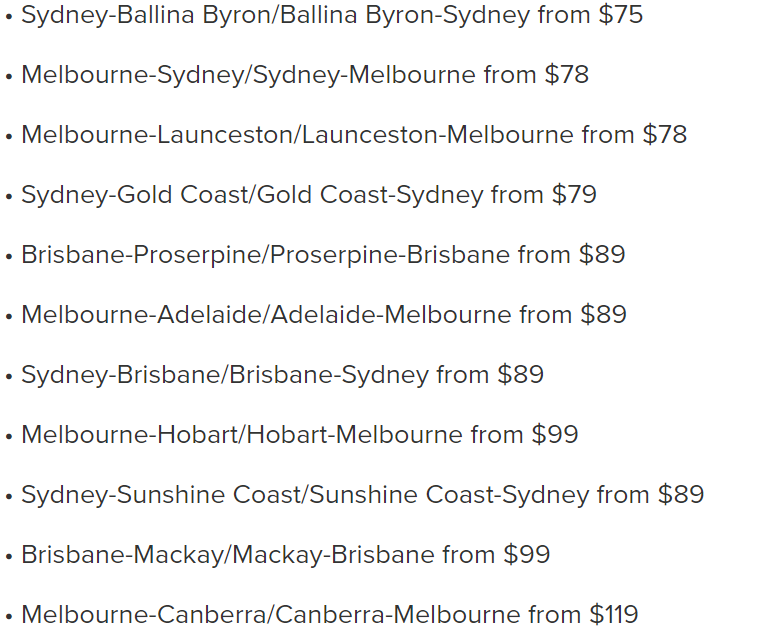The width and height of the screenshot is (784, 628).
Task: Click the text Hobart-Melbourne
Action: click(x=354, y=434)
